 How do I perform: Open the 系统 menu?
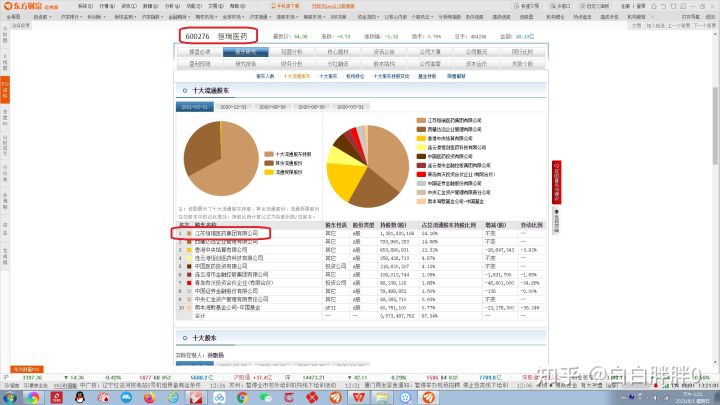coord(85,6)
